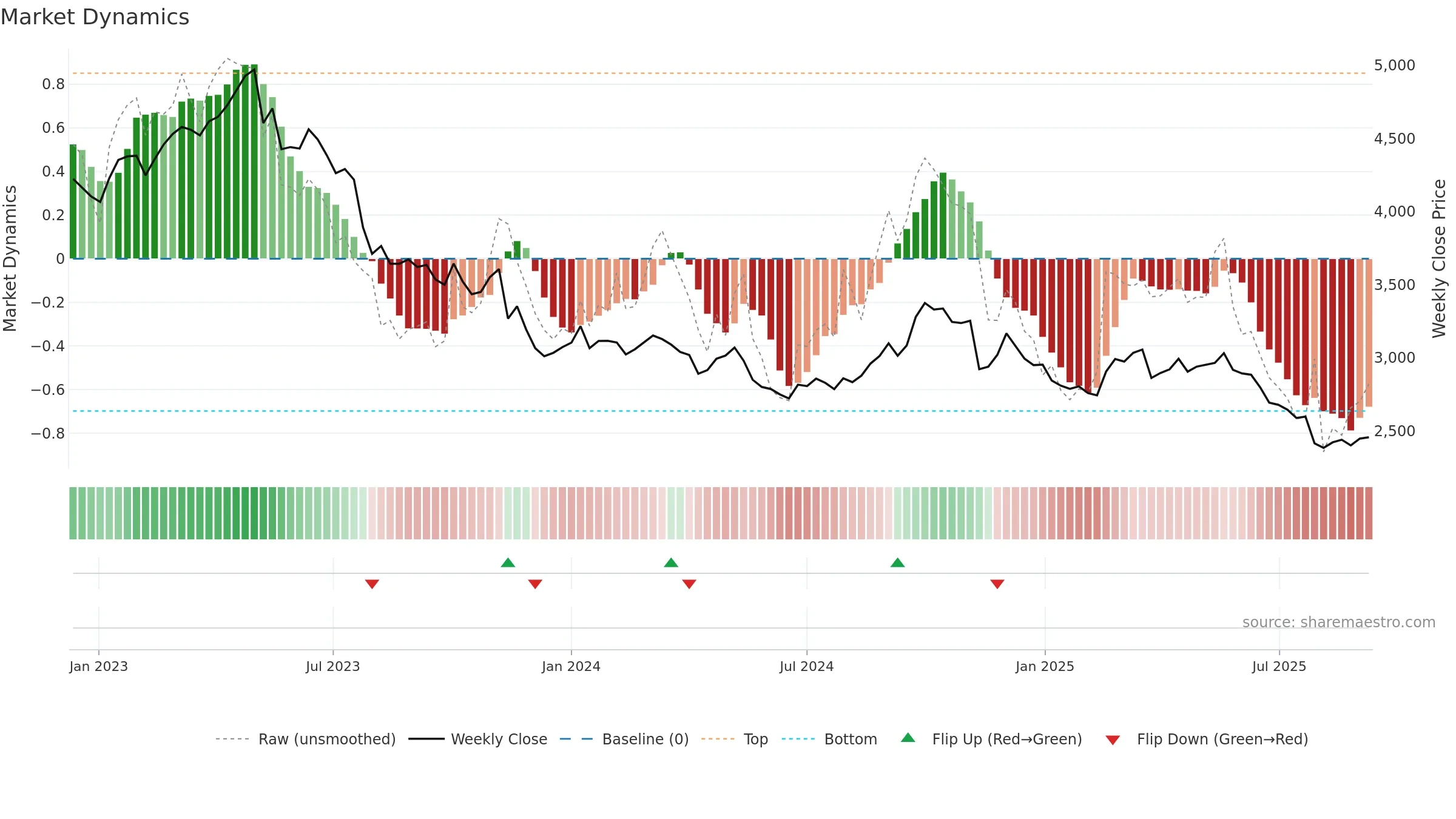Toggle the Flip Down (Green→Red) legend entry
Screen dimensions: 1456x819
click(x=1207, y=739)
